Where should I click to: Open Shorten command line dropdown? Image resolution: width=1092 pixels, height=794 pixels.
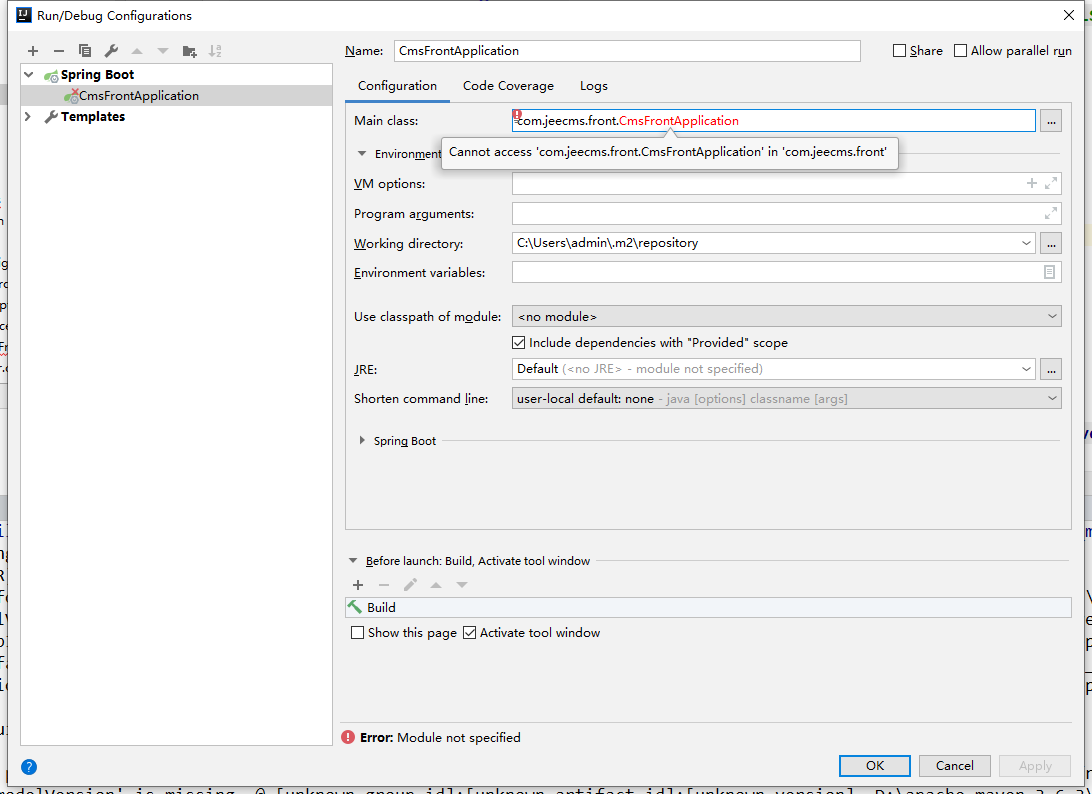[786, 398]
